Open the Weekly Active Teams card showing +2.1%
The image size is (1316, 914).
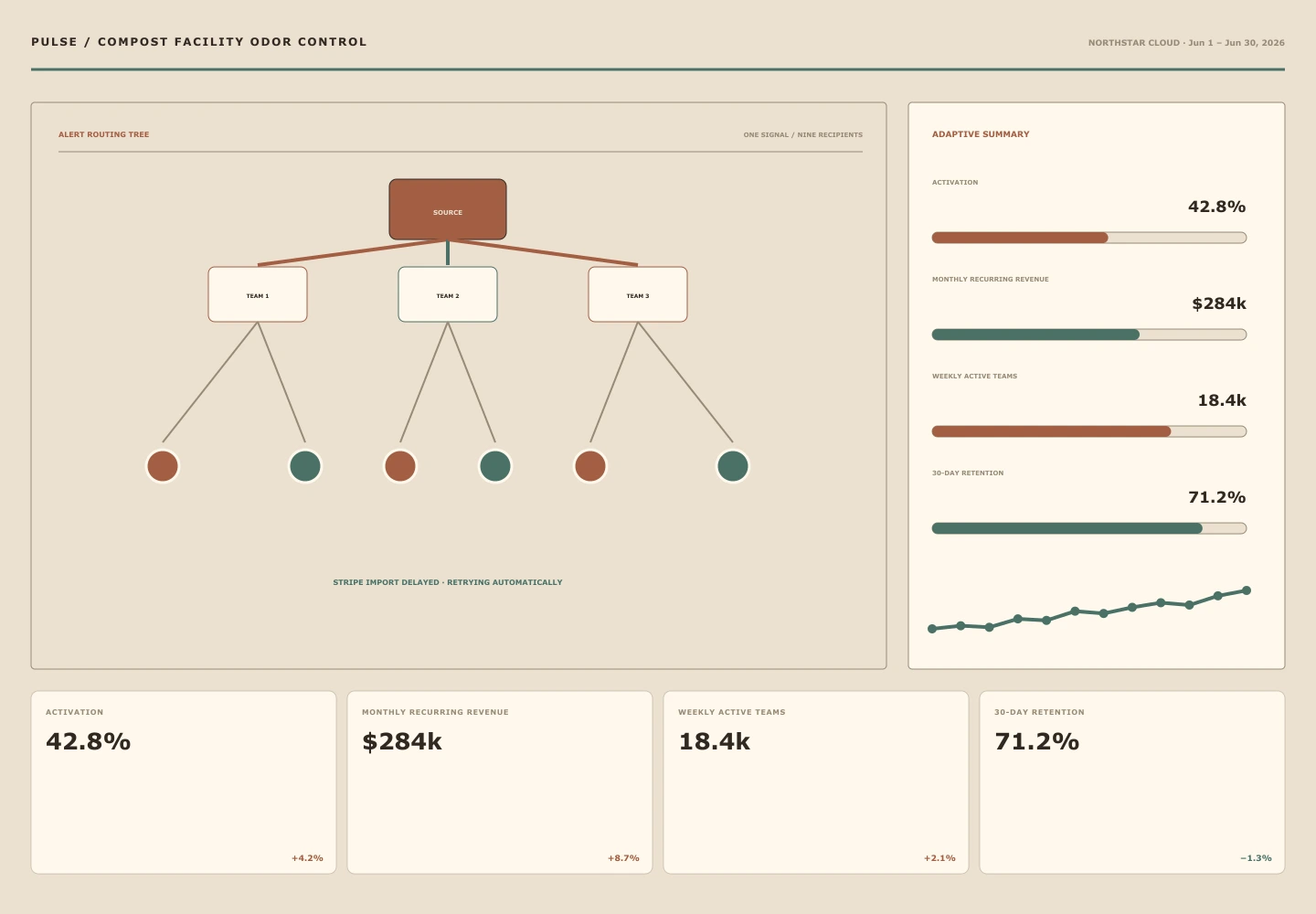click(x=816, y=782)
